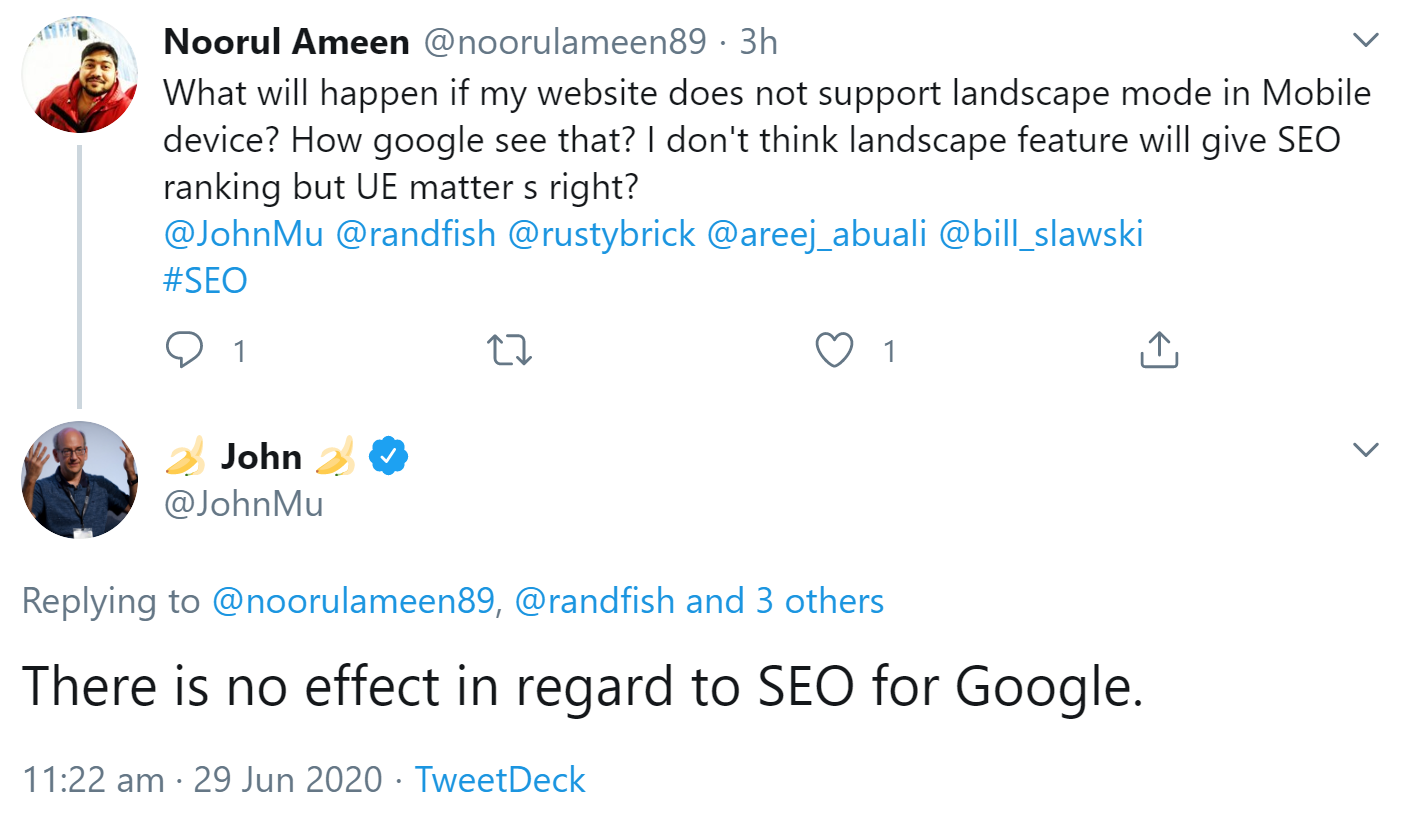The height and width of the screenshot is (819, 1412).
Task: Click the reply icon on Noorul's tweet
Action: (184, 350)
